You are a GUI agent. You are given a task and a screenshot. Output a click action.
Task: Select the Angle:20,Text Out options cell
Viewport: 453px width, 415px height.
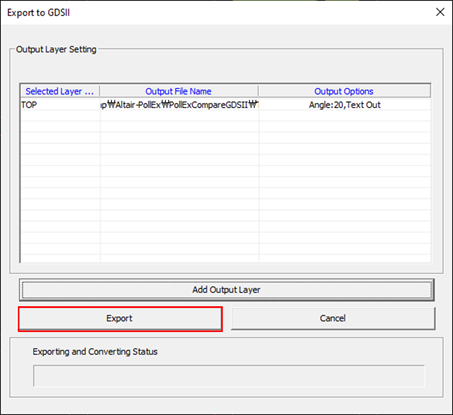point(345,105)
